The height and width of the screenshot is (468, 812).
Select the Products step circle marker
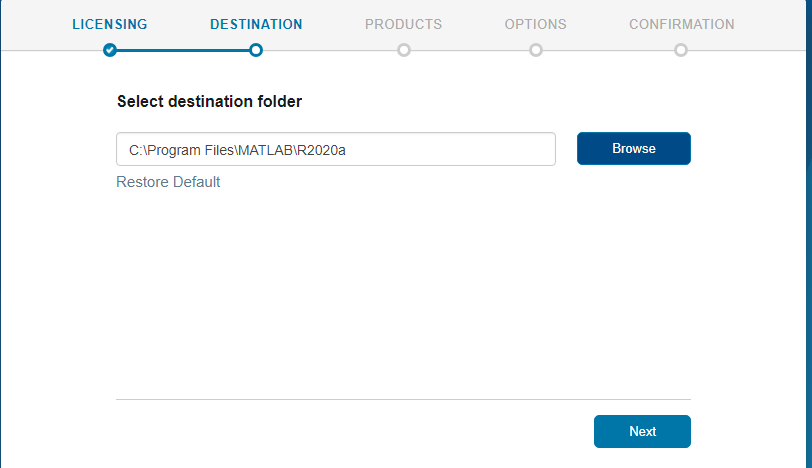click(403, 50)
